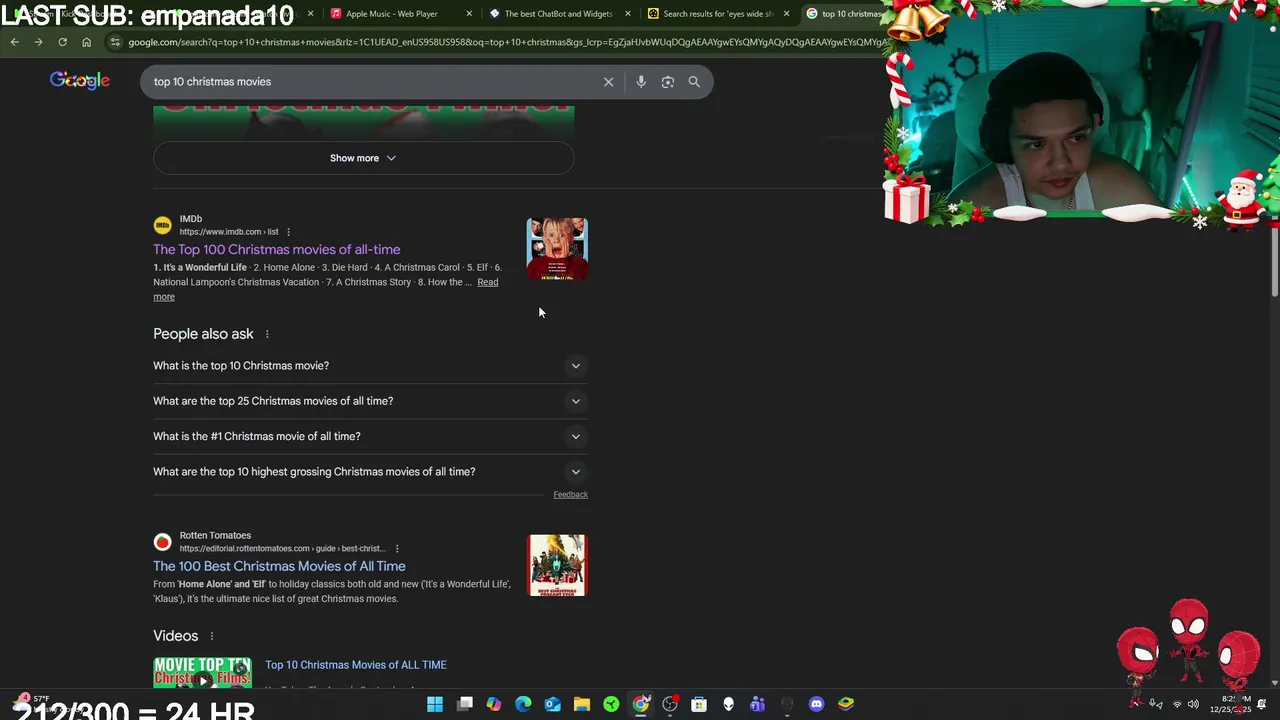This screenshot has width=1280, height=720.
Task: Expand 'What is the top 10 Christmas movie?'
Action: click(x=370, y=366)
